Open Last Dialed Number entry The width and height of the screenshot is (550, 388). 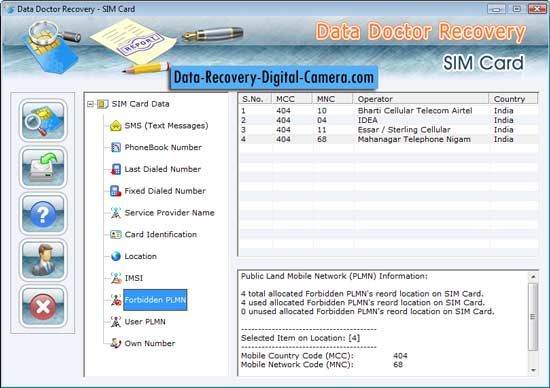[x=163, y=169]
